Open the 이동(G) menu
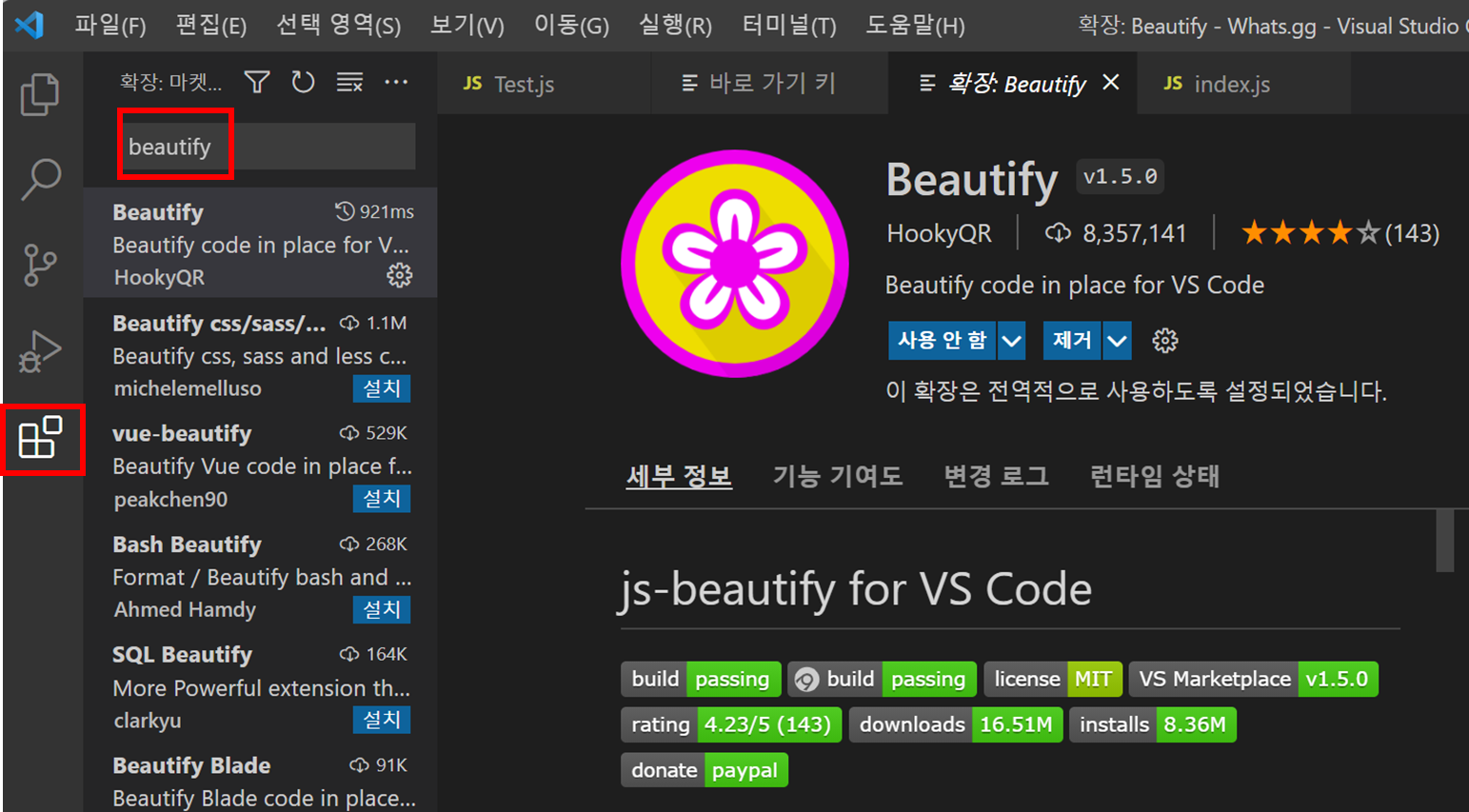Image resolution: width=1469 pixels, height=812 pixels. (571, 26)
